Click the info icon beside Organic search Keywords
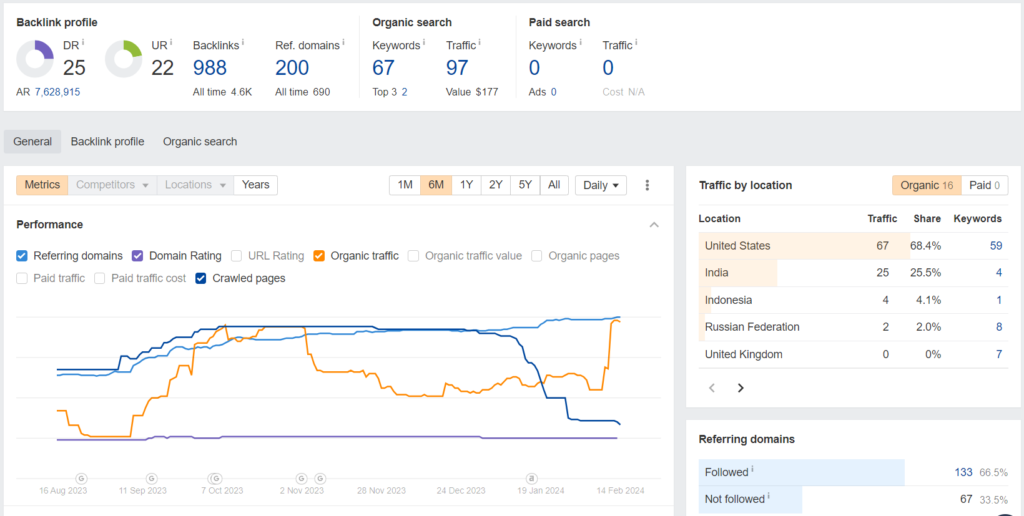 [423, 42]
